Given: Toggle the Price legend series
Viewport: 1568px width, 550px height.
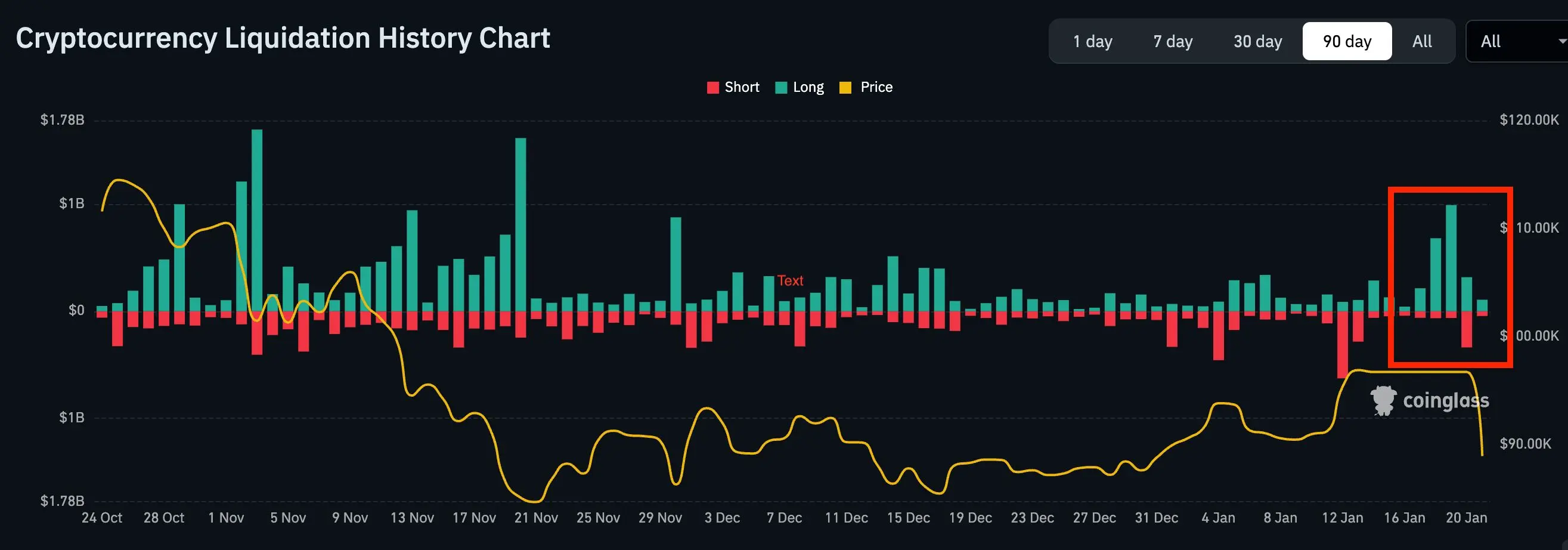Looking at the screenshot, I should (866, 87).
